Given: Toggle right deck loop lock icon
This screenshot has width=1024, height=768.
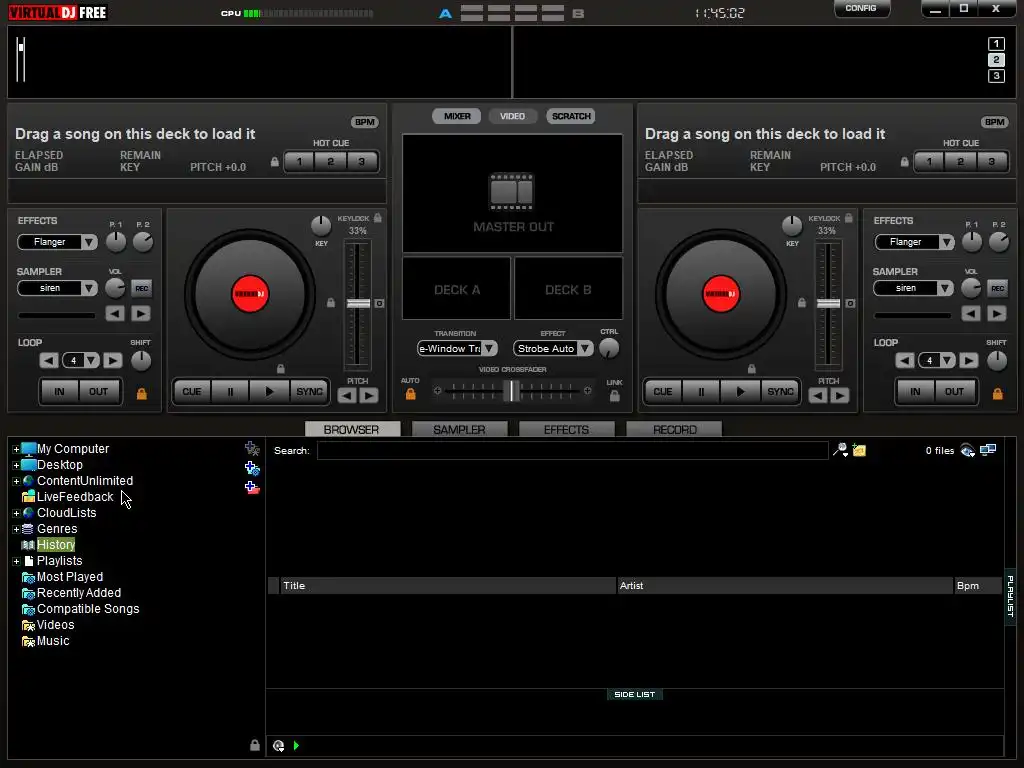Looking at the screenshot, I should (997, 394).
